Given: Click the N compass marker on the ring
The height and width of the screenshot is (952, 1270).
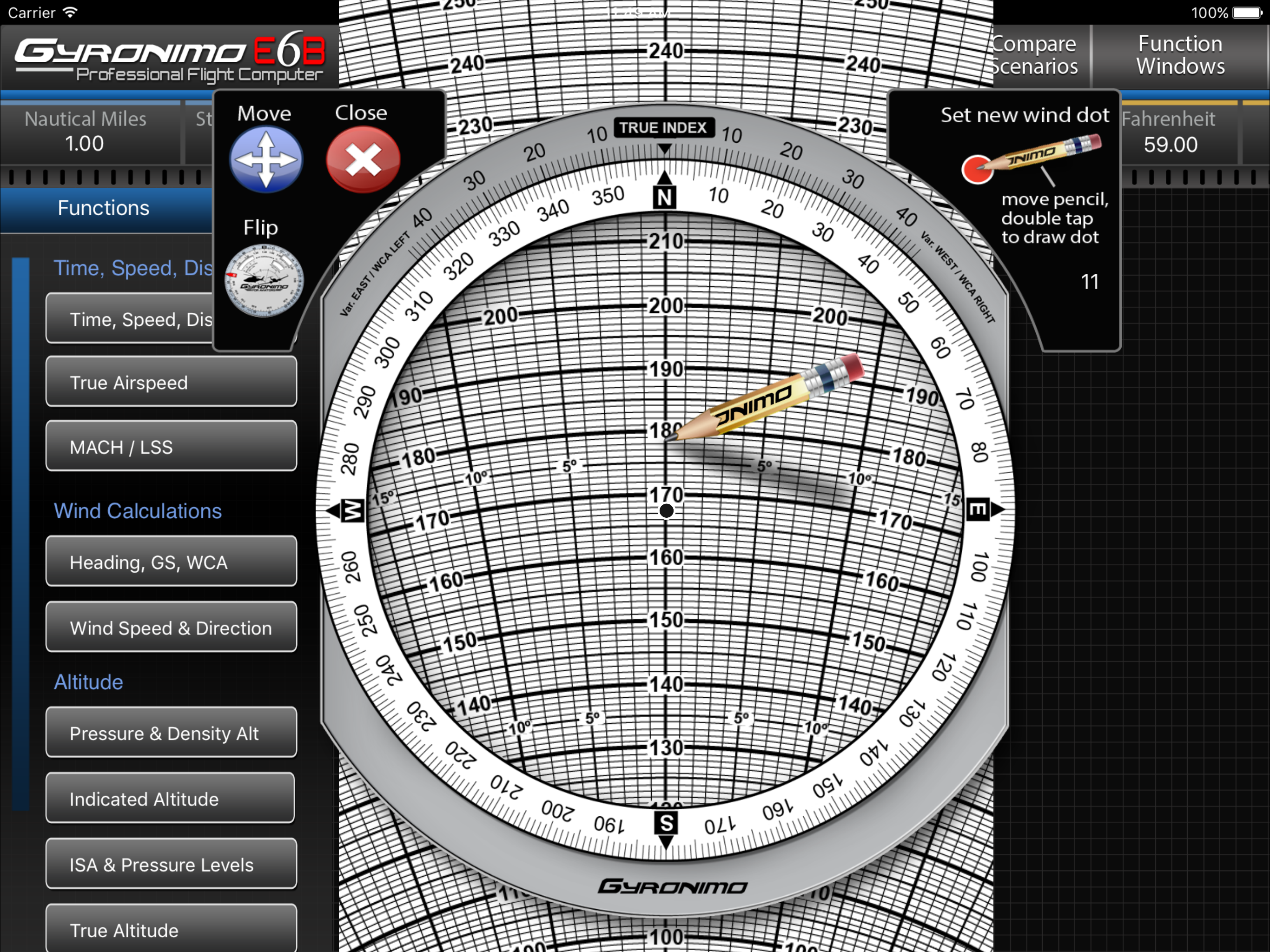Looking at the screenshot, I should [x=664, y=197].
